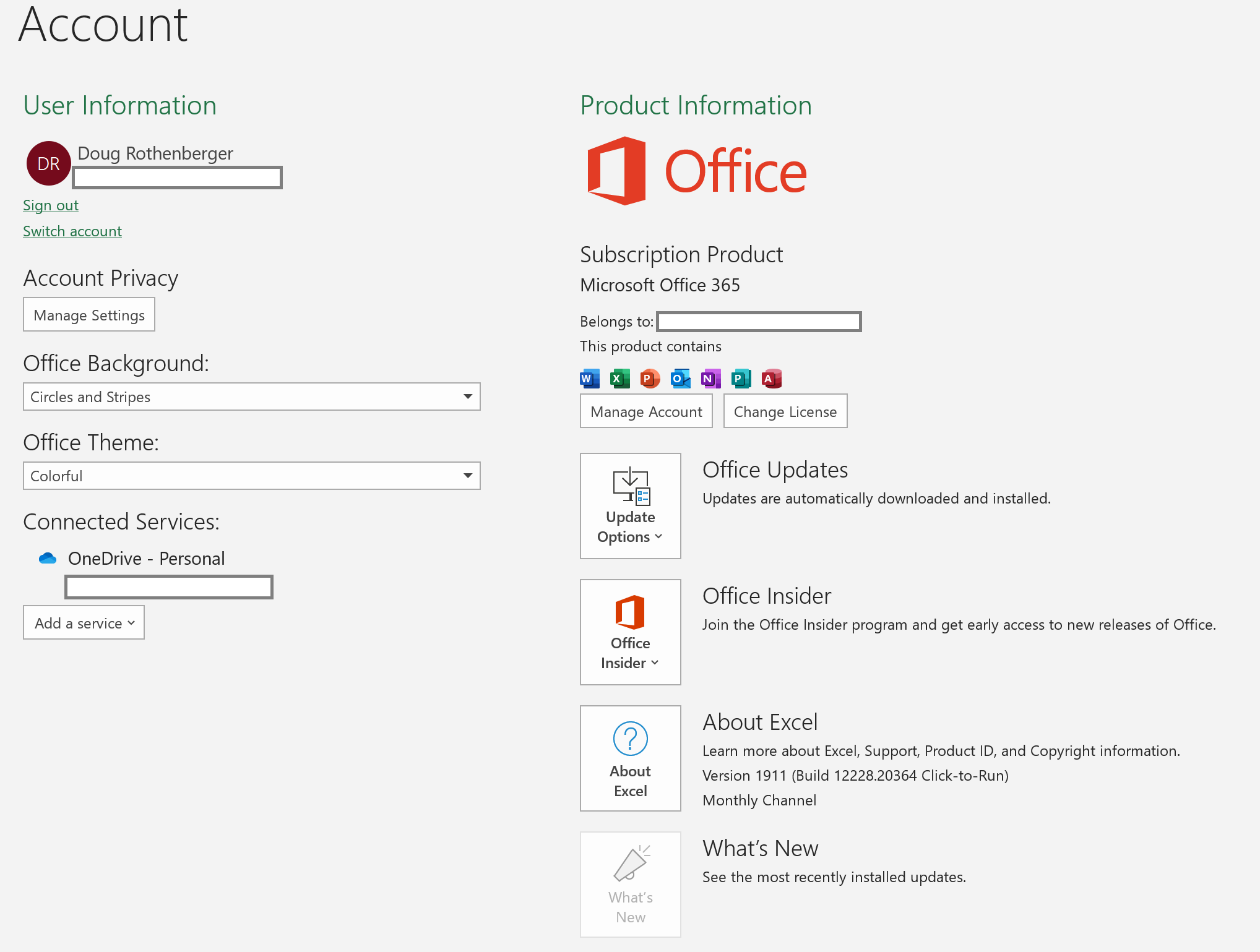Click the Connected Services heading
This screenshot has width=1260, height=952.
[121, 522]
